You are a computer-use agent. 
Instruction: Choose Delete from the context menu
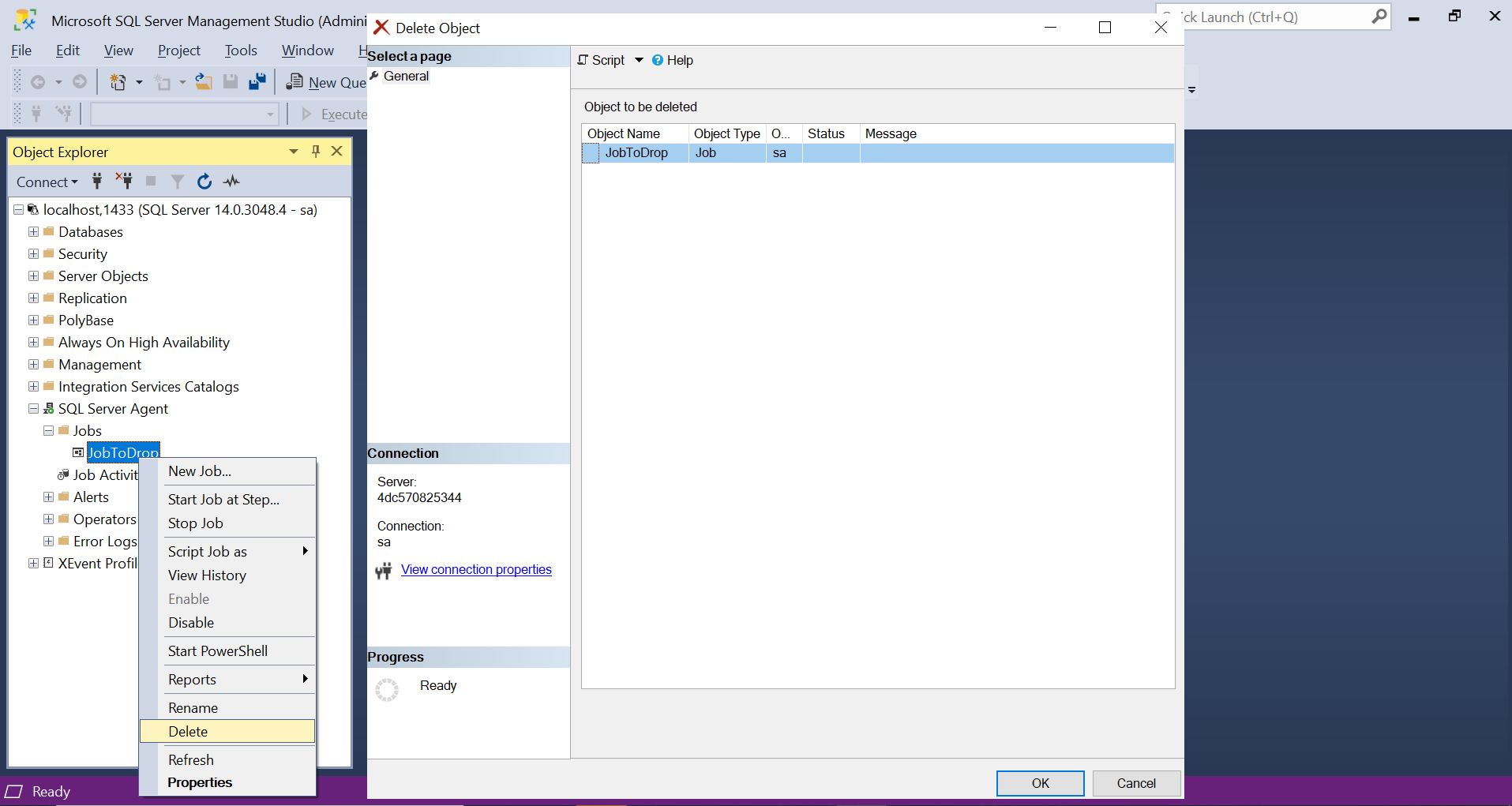(x=187, y=731)
